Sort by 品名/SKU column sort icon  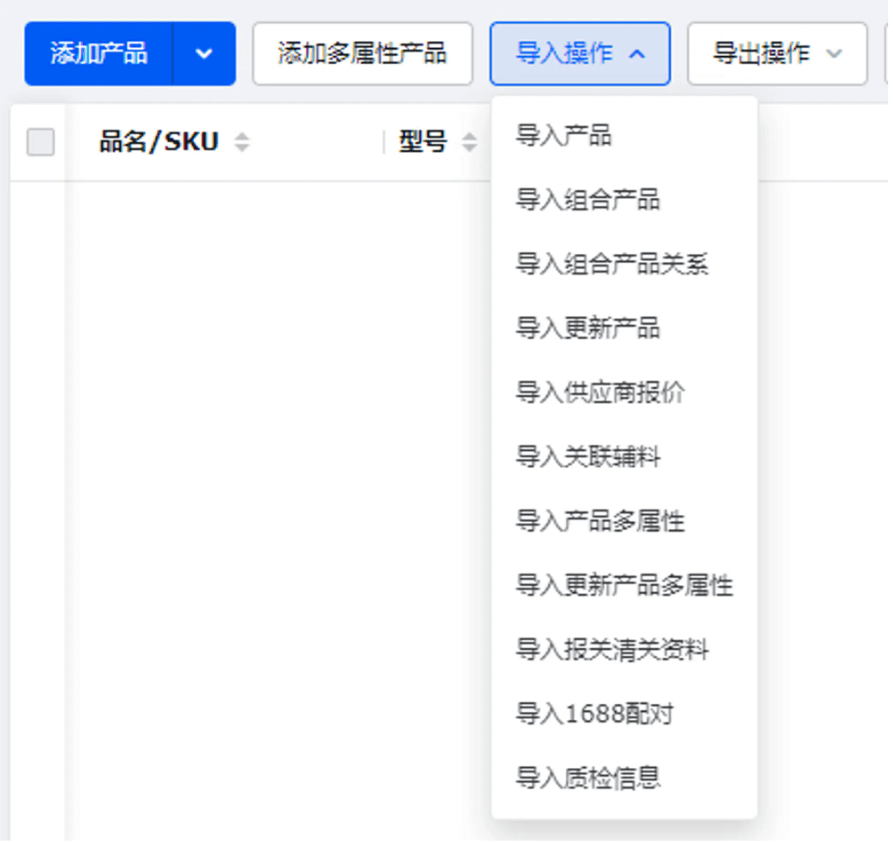pos(241,143)
